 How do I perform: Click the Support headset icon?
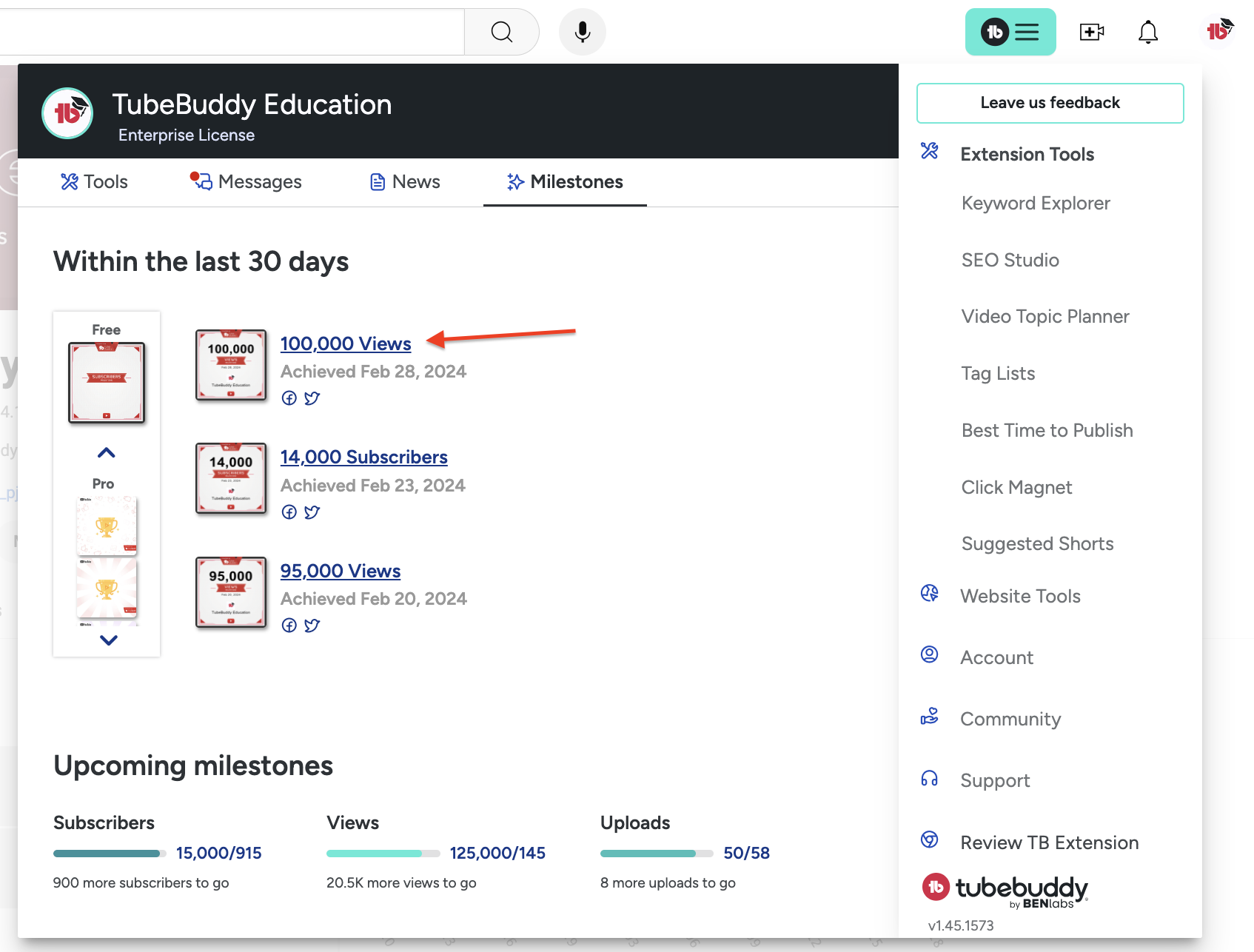click(x=929, y=778)
